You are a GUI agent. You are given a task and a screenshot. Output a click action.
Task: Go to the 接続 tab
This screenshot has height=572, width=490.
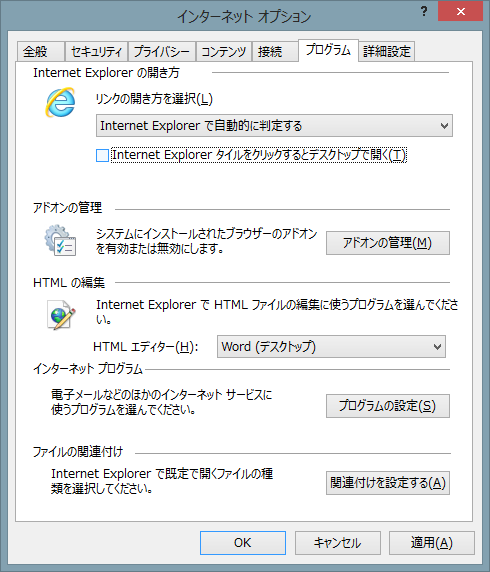(x=275, y=51)
